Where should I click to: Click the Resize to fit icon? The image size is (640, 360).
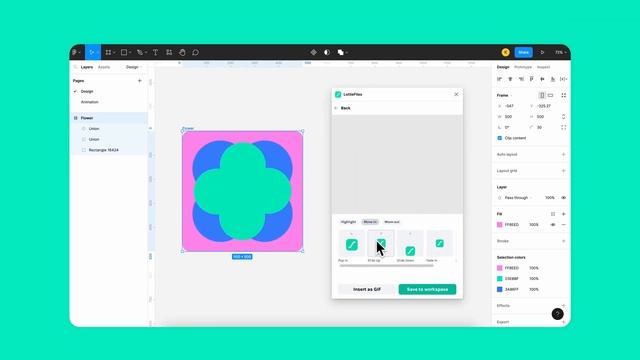[x=564, y=95]
